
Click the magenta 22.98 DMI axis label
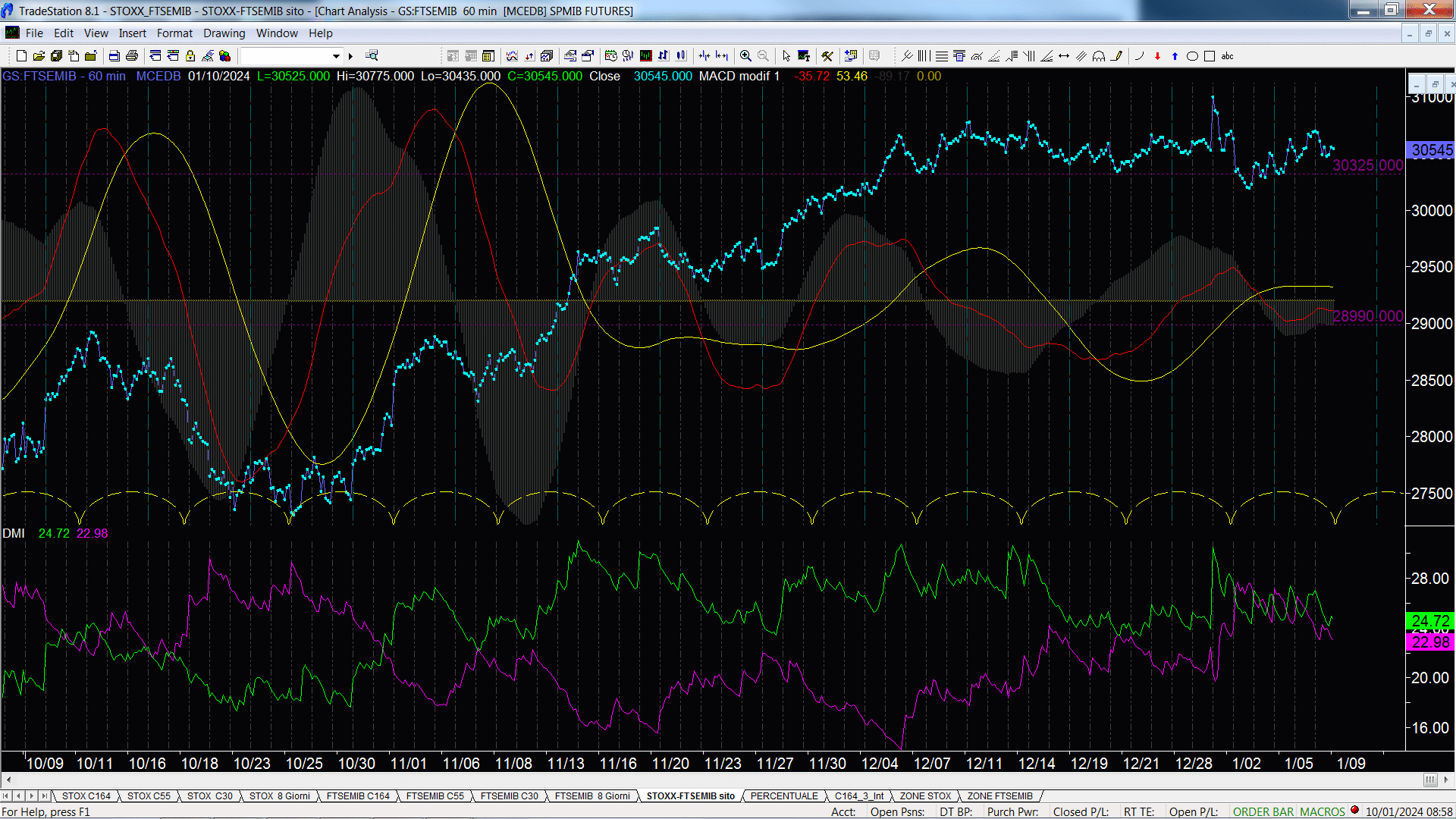1430,642
